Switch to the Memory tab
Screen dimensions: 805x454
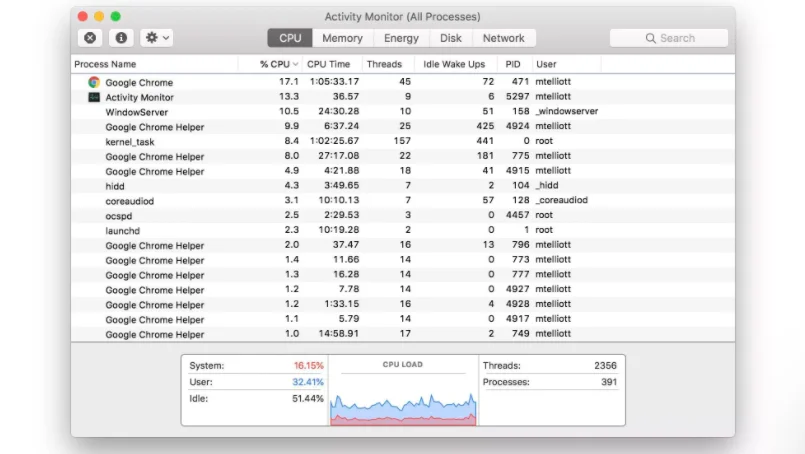point(342,38)
